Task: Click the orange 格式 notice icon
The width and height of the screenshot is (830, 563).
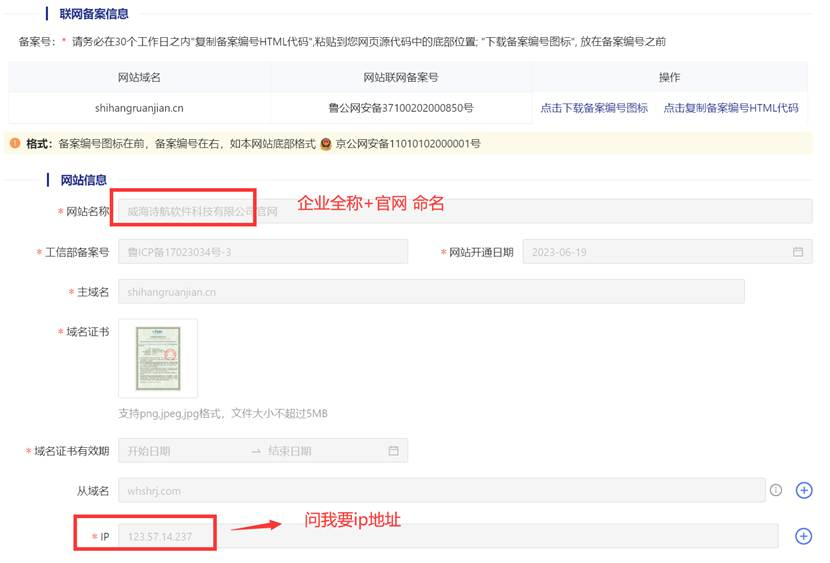Action: [15, 143]
